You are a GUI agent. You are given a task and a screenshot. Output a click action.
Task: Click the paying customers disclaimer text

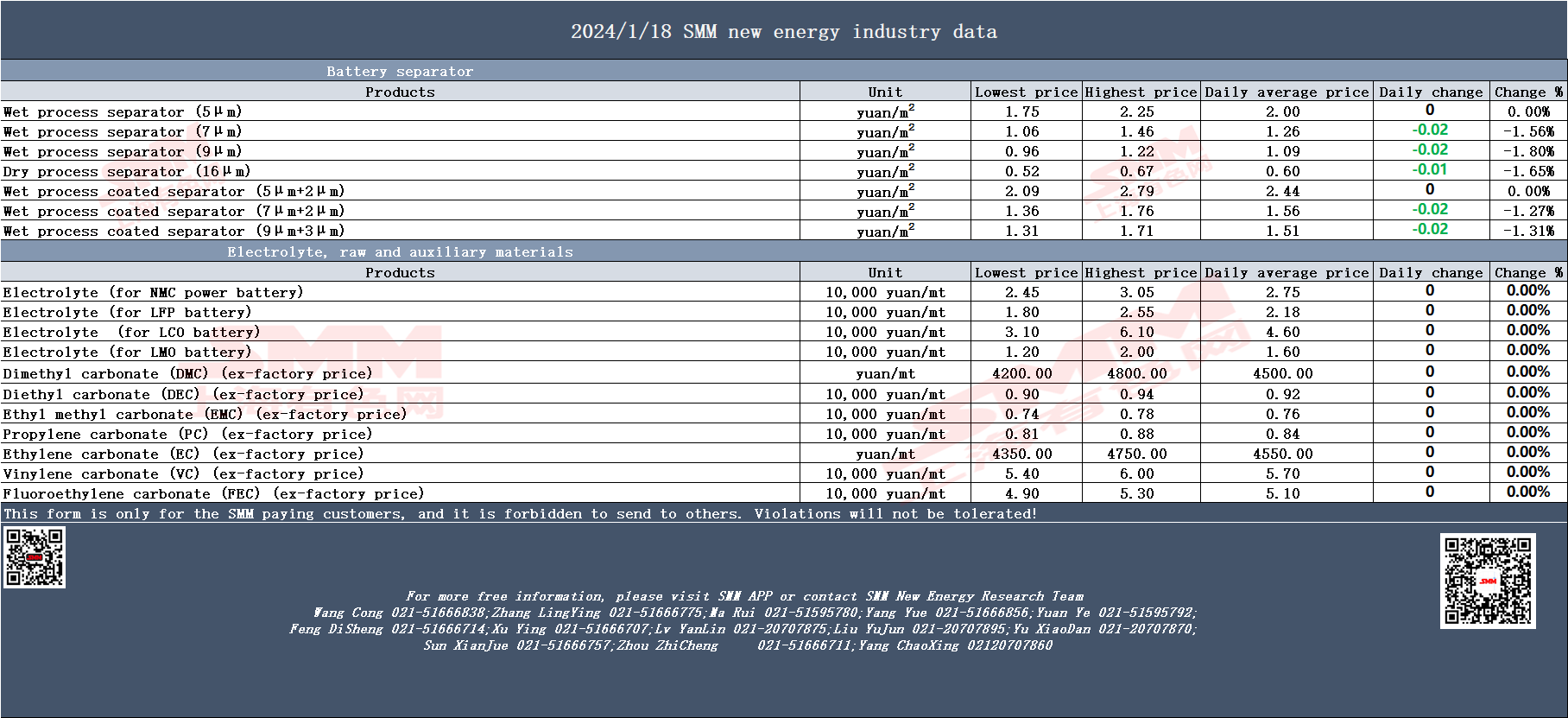pyautogui.click(x=520, y=514)
